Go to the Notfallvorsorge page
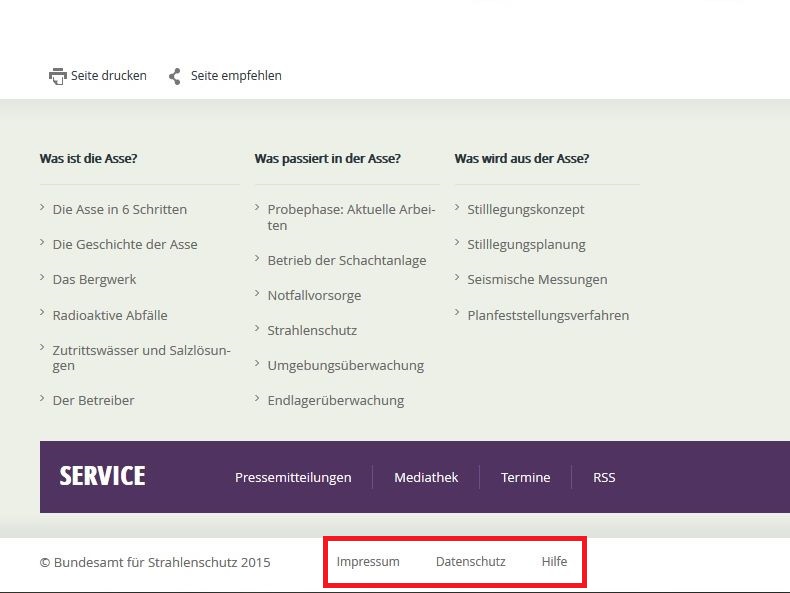The width and height of the screenshot is (790, 593). (x=314, y=295)
